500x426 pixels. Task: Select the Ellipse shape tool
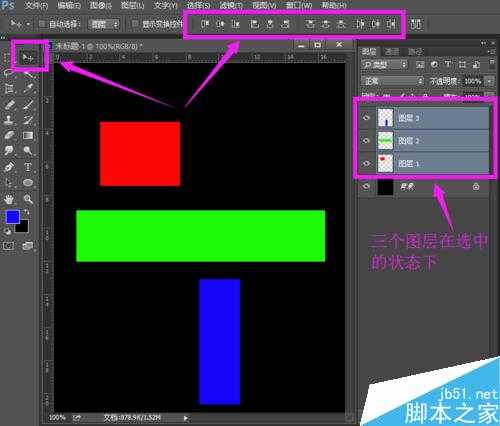click(x=28, y=183)
